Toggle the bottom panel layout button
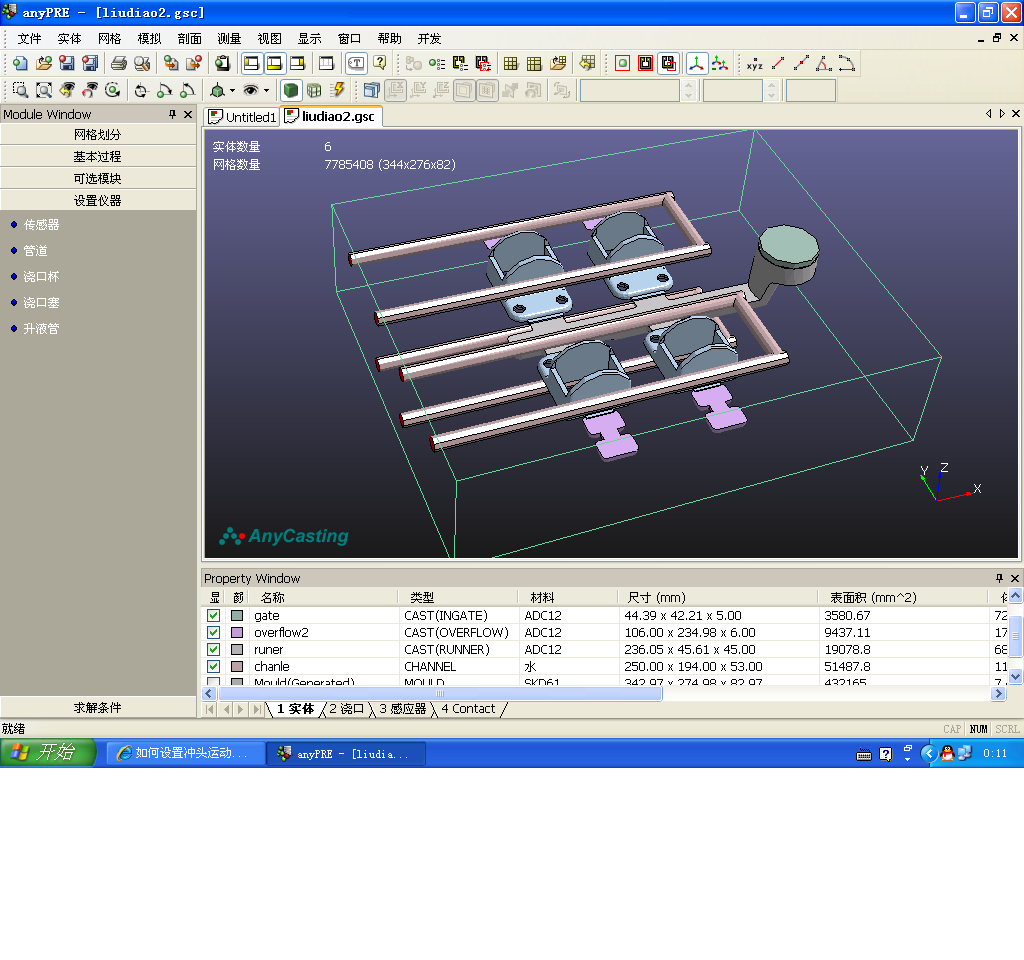Screen dimensions: 1024x960 274,63
